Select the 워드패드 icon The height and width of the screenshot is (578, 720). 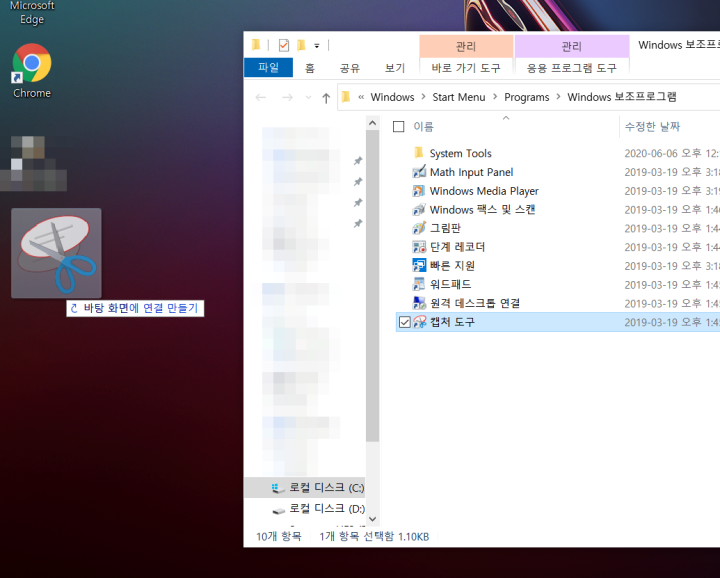pyautogui.click(x=419, y=284)
